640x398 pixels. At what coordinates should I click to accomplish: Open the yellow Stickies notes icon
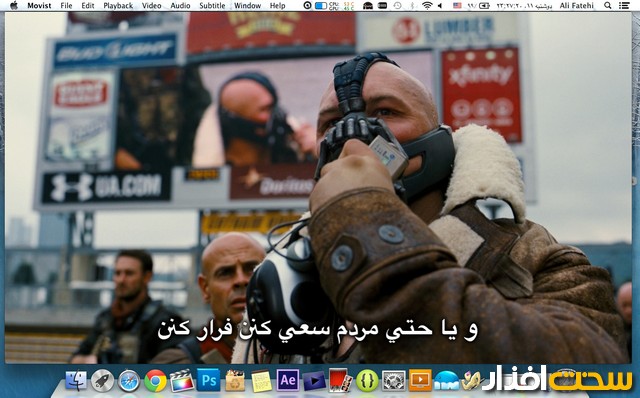point(261,380)
